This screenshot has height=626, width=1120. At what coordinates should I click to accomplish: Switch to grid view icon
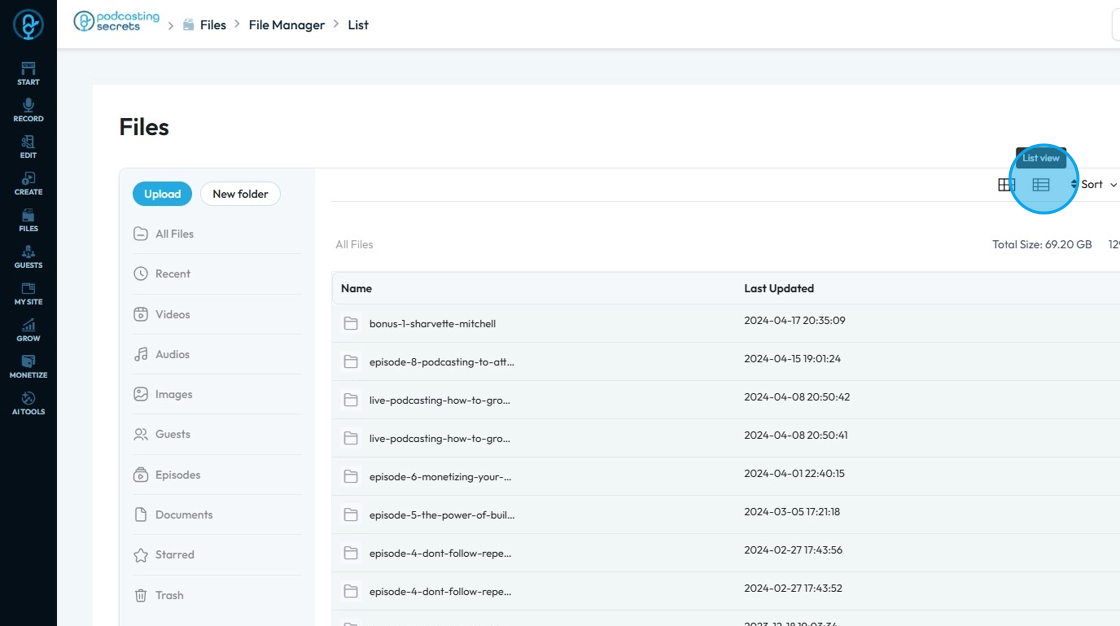pyautogui.click(x=1006, y=184)
